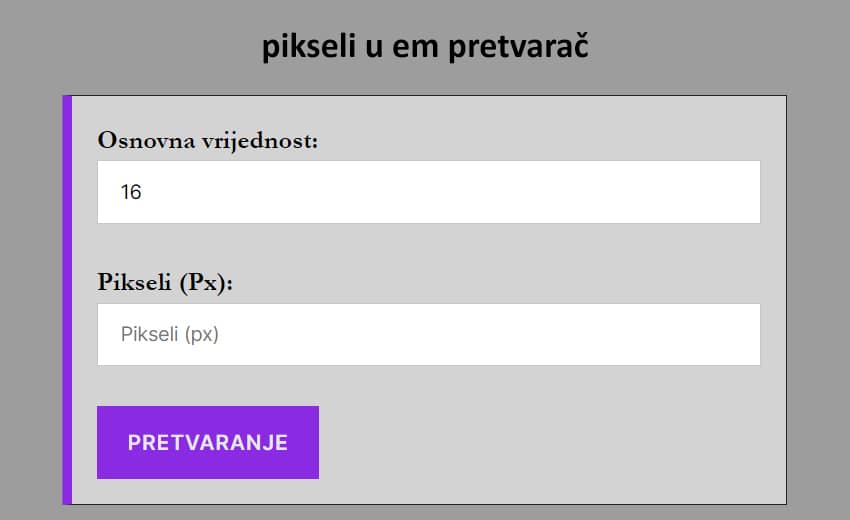Select the "Osnovna vrijednost:" label
Screen dimensions: 850x520
pyautogui.click(x=207, y=140)
